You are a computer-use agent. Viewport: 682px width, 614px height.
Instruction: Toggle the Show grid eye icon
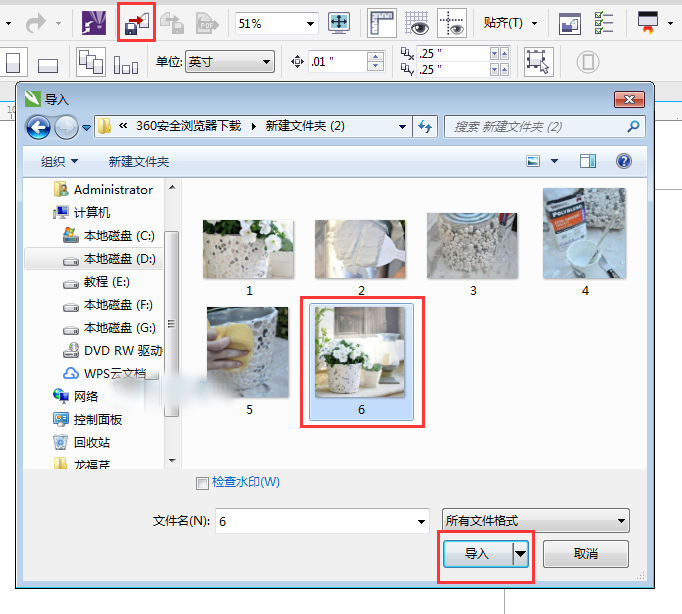(x=416, y=23)
